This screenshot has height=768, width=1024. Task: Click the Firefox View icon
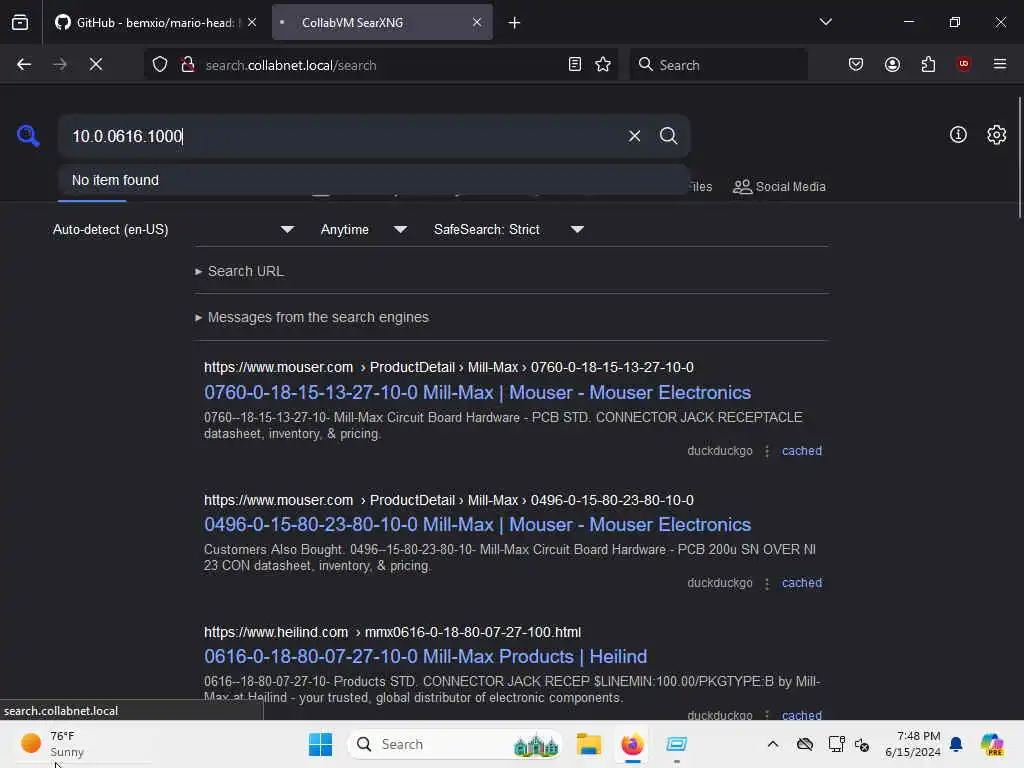20,22
